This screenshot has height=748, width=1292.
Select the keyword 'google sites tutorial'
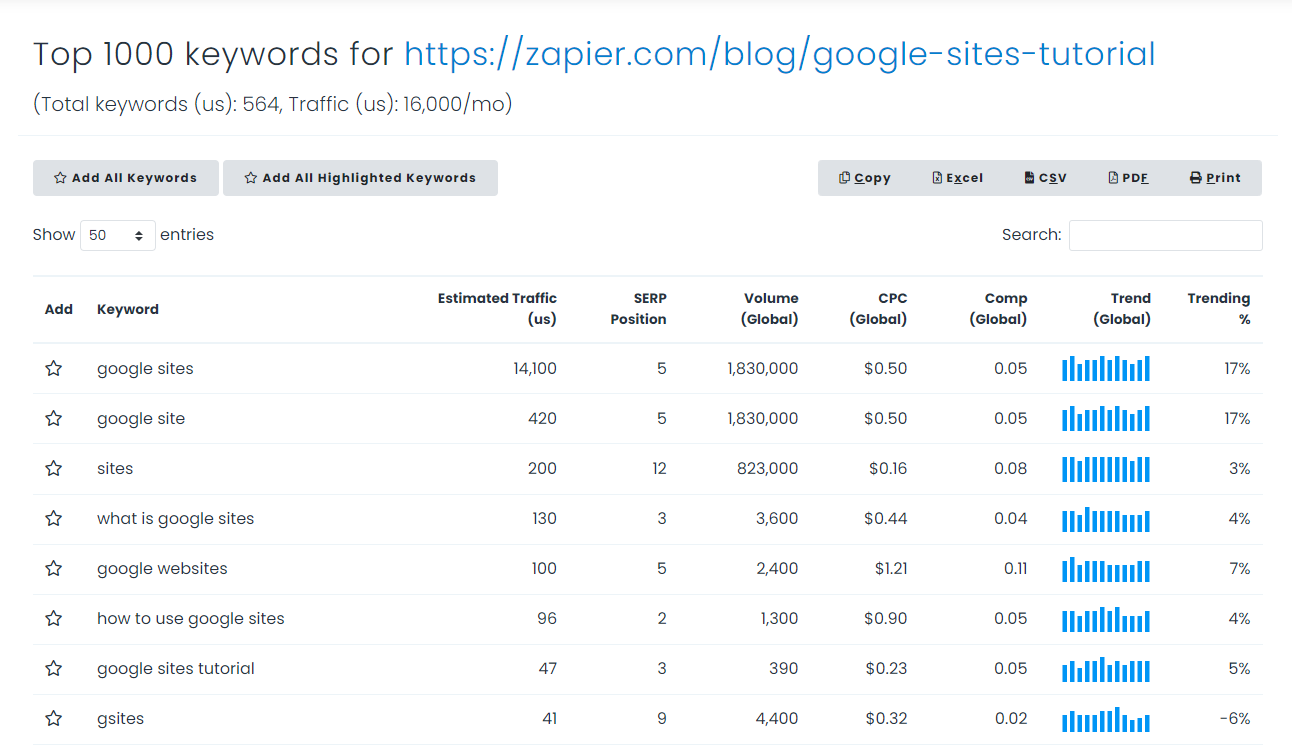pyautogui.click(x=176, y=669)
